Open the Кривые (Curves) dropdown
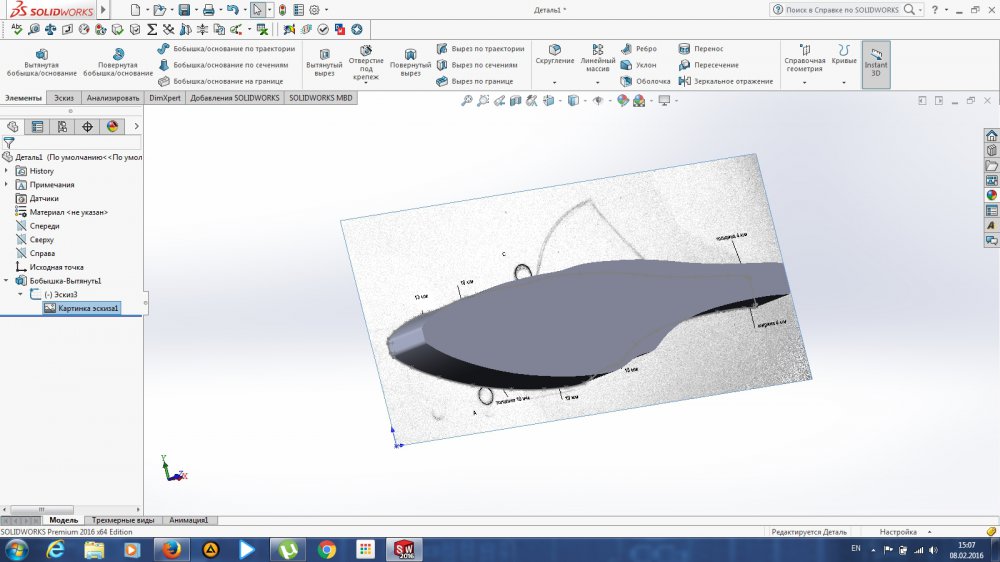Screen dimensions: 1000x562 pos(844,82)
